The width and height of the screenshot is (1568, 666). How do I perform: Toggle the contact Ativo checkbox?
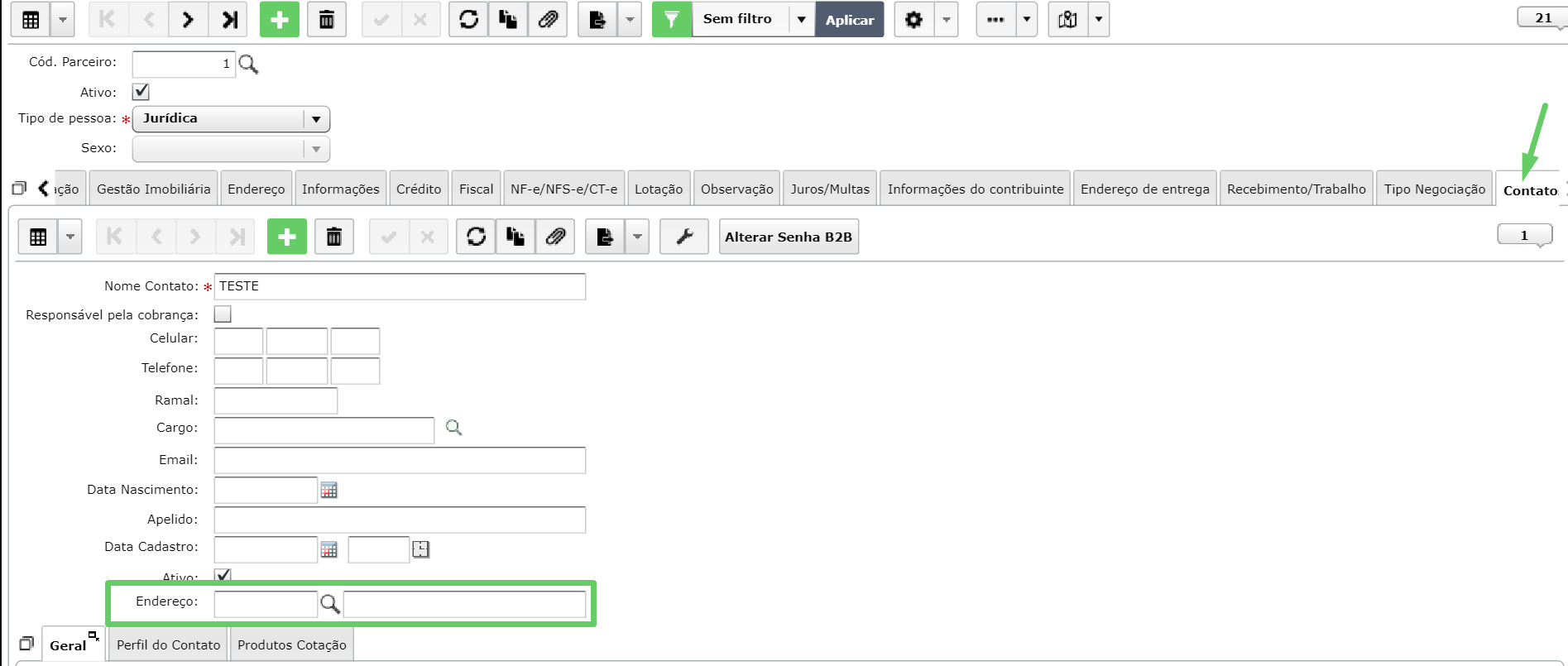(x=223, y=575)
